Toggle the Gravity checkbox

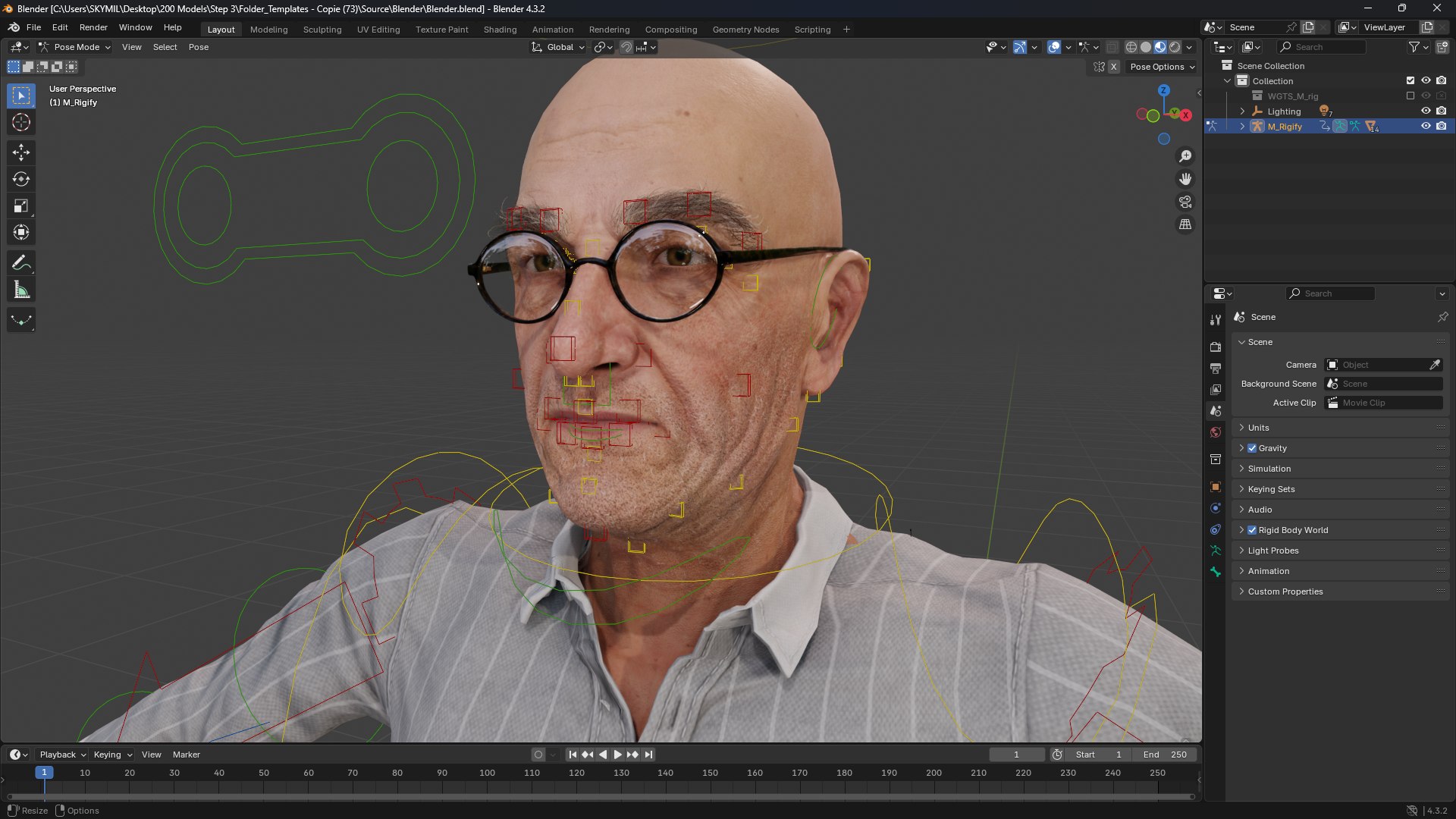point(1252,448)
